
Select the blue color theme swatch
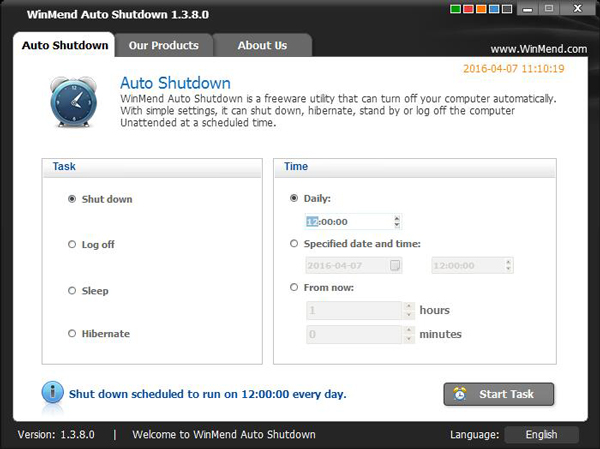point(494,9)
